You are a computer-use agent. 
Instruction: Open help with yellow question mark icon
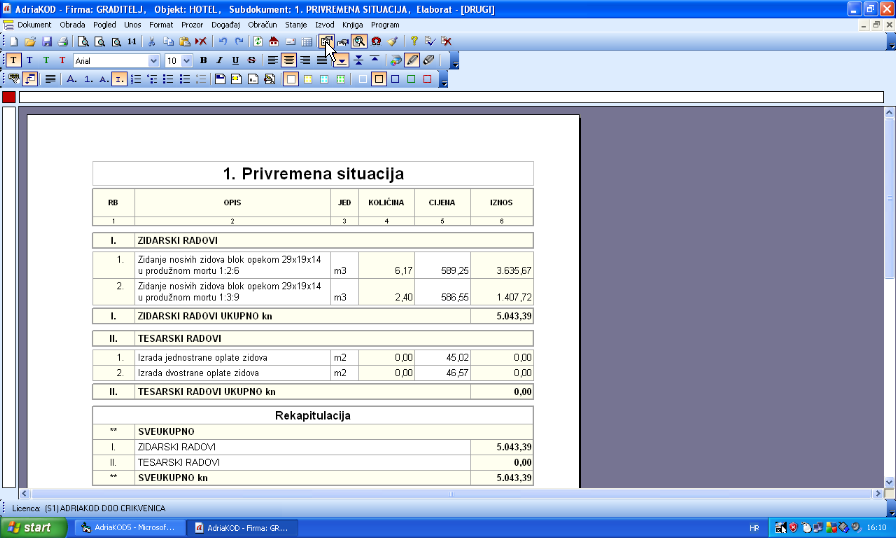click(414, 42)
